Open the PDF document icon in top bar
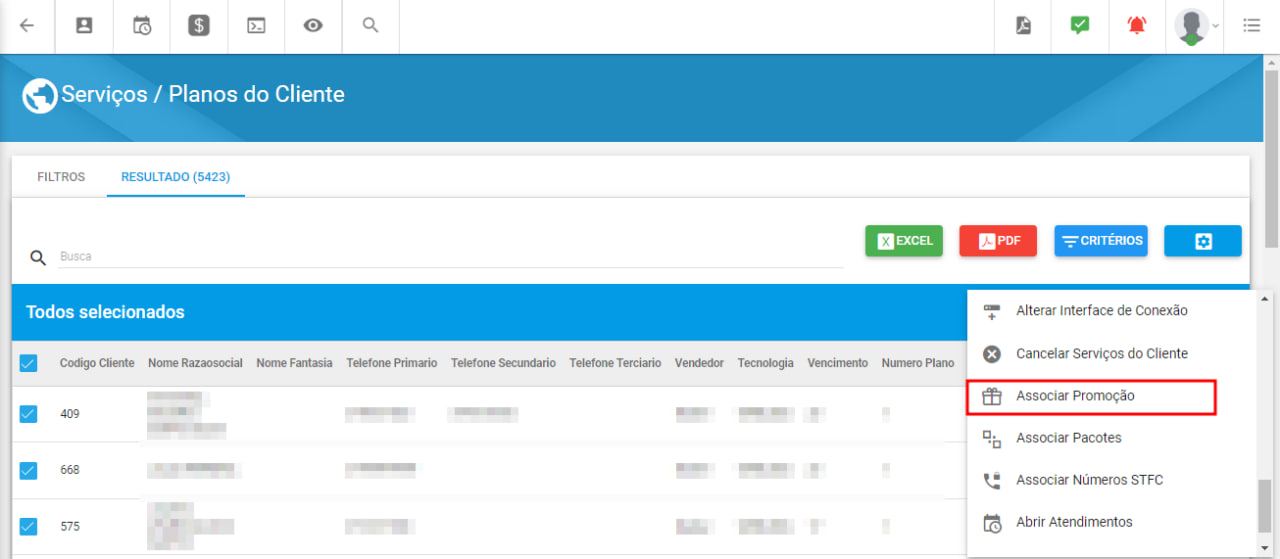The width and height of the screenshot is (1280, 559). tap(1023, 26)
